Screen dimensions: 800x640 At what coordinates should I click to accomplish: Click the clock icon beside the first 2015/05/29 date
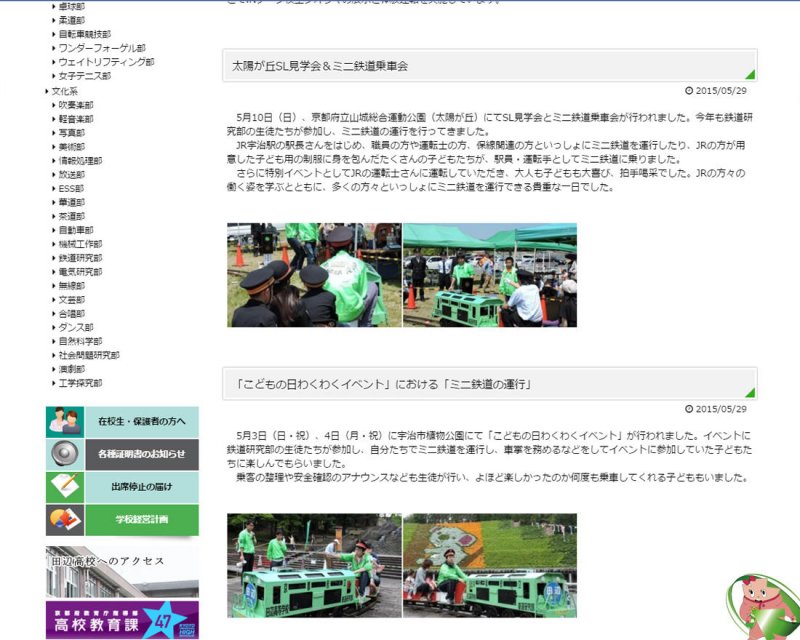coord(689,90)
